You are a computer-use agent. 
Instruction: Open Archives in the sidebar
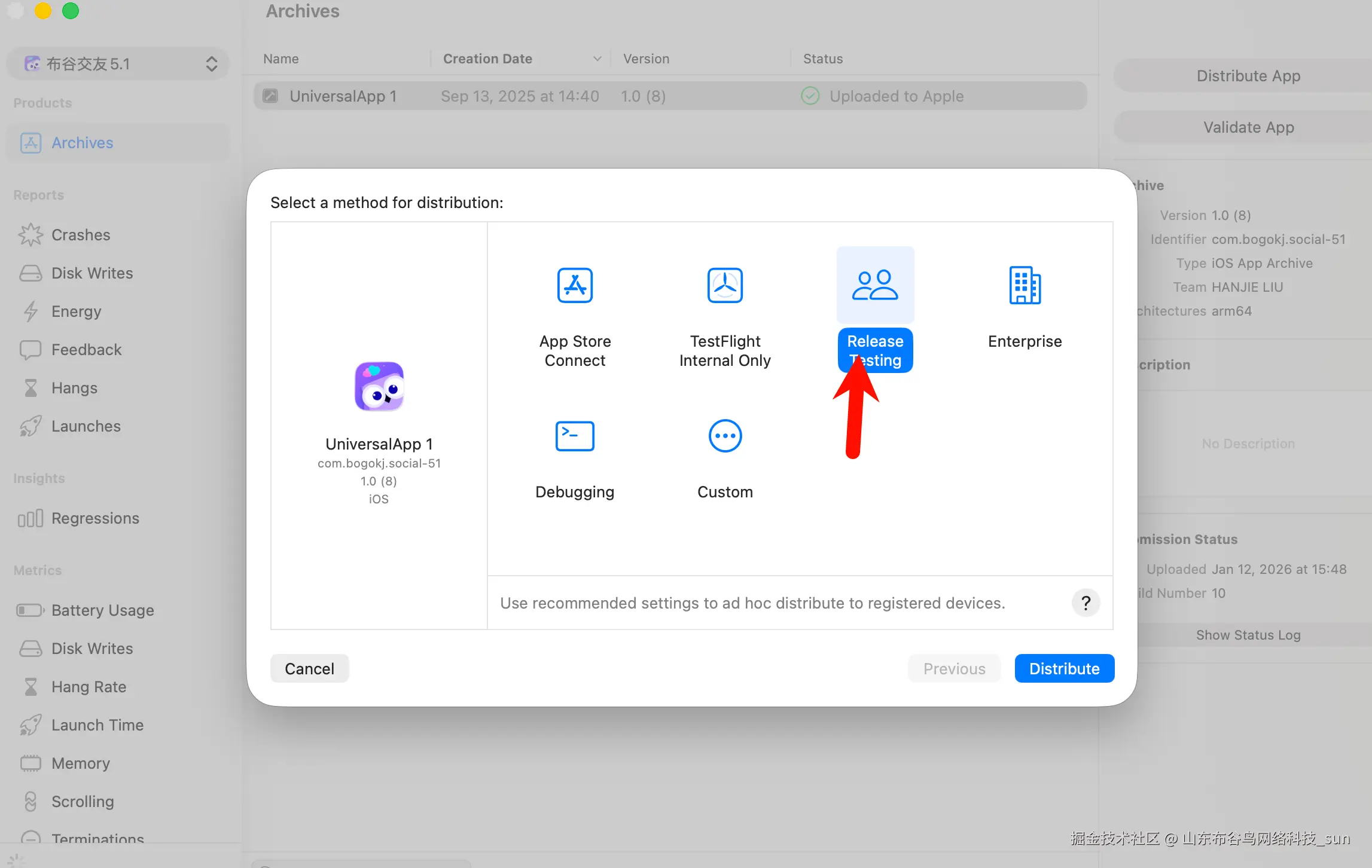tap(82, 143)
